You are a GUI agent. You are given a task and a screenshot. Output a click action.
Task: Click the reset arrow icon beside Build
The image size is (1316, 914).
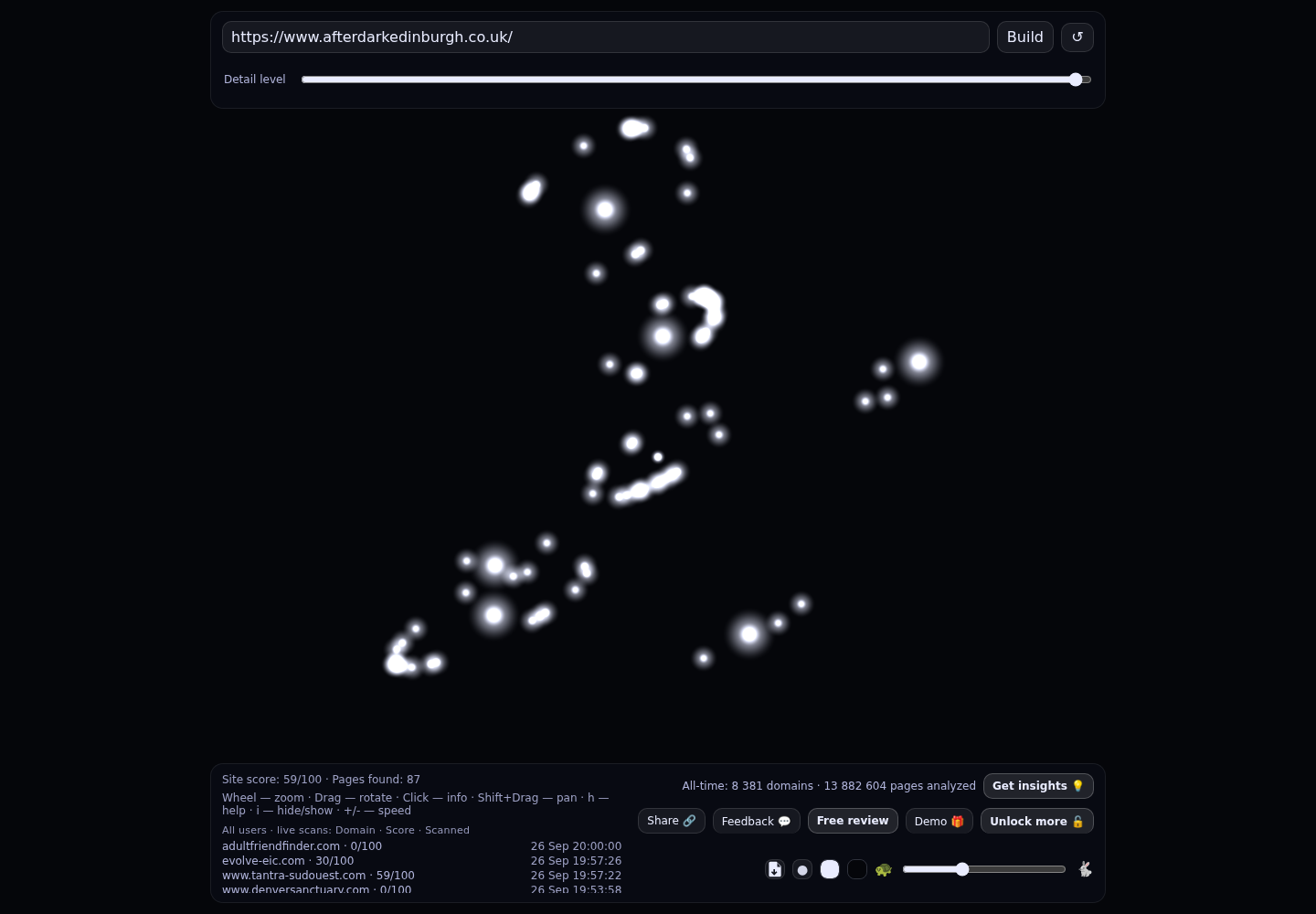coord(1077,37)
